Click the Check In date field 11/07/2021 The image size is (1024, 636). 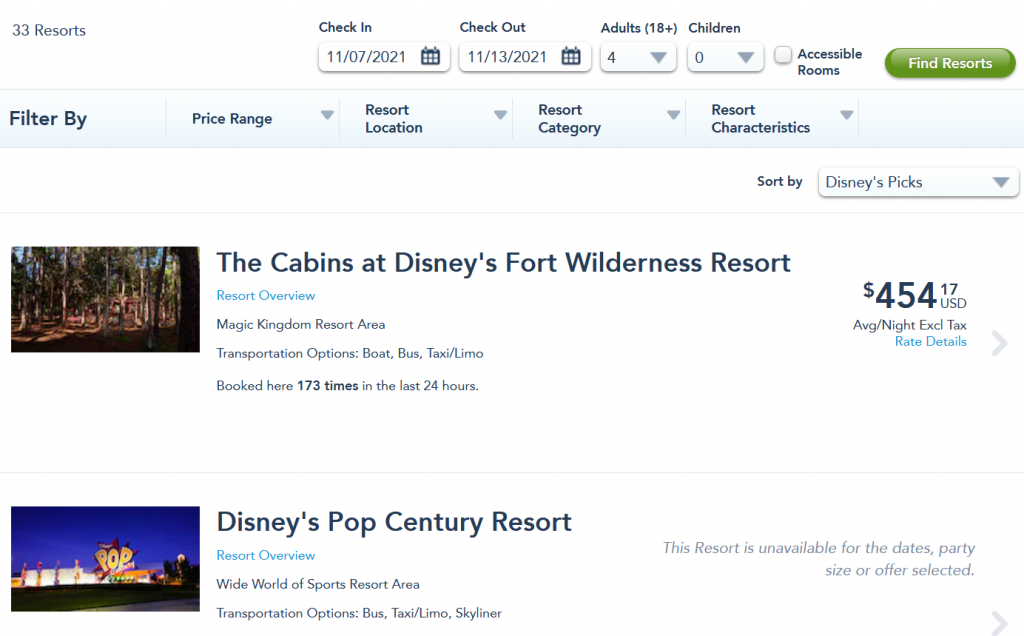(x=384, y=57)
